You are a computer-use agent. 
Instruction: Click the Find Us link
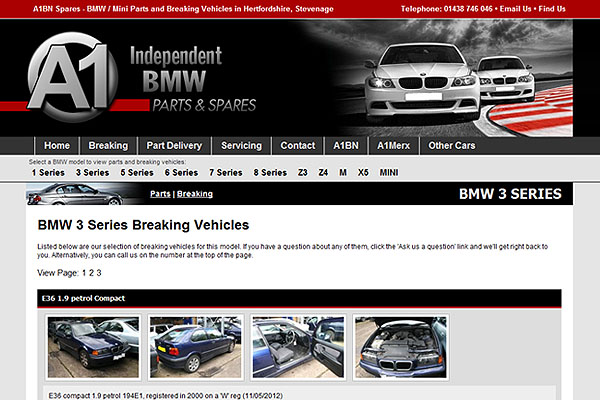(x=552, y=9)
